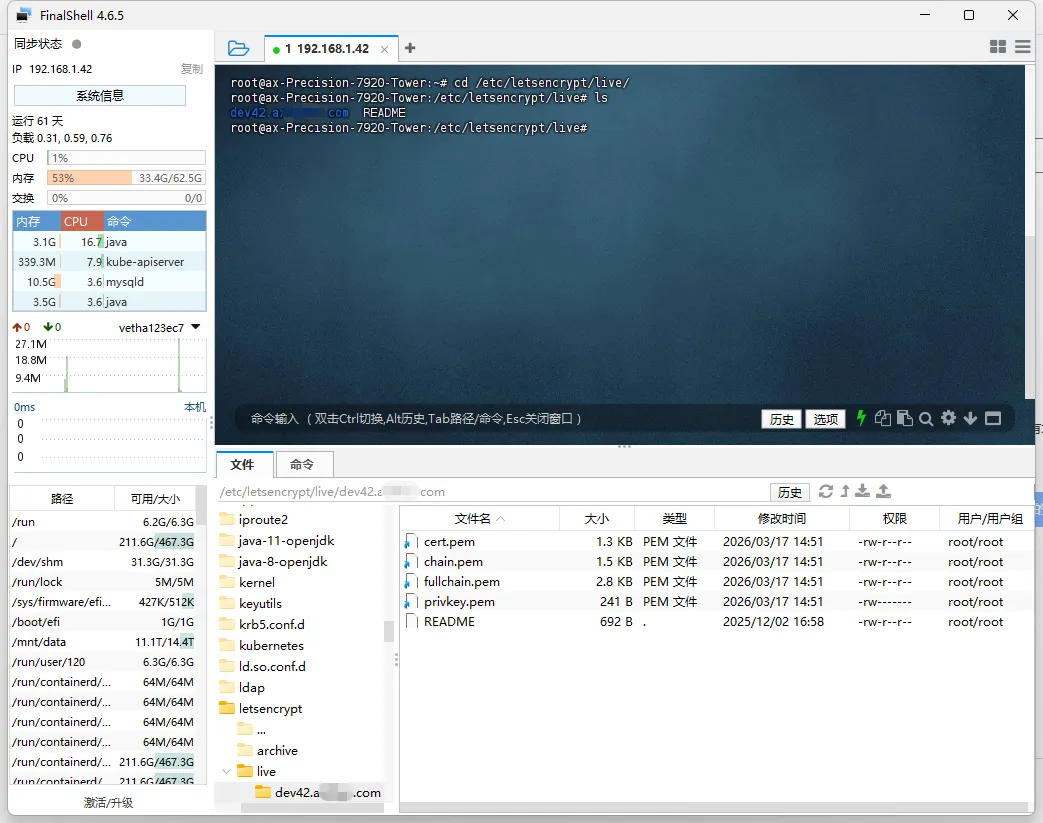Click the command input field
Viewport: 1043px width, 823px height.
click(499, 418)
